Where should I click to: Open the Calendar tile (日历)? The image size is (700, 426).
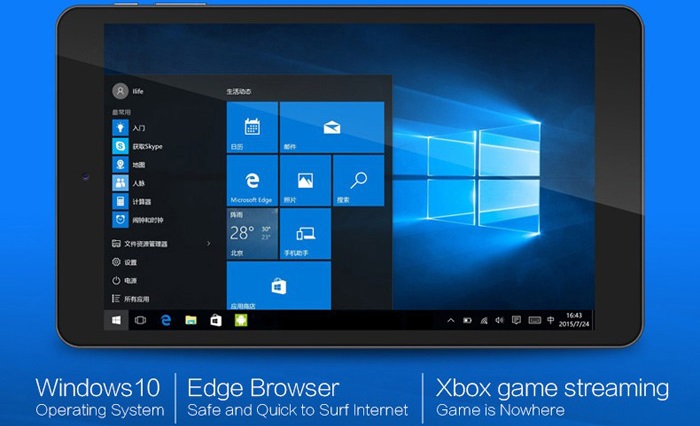[x=252, y=127]
